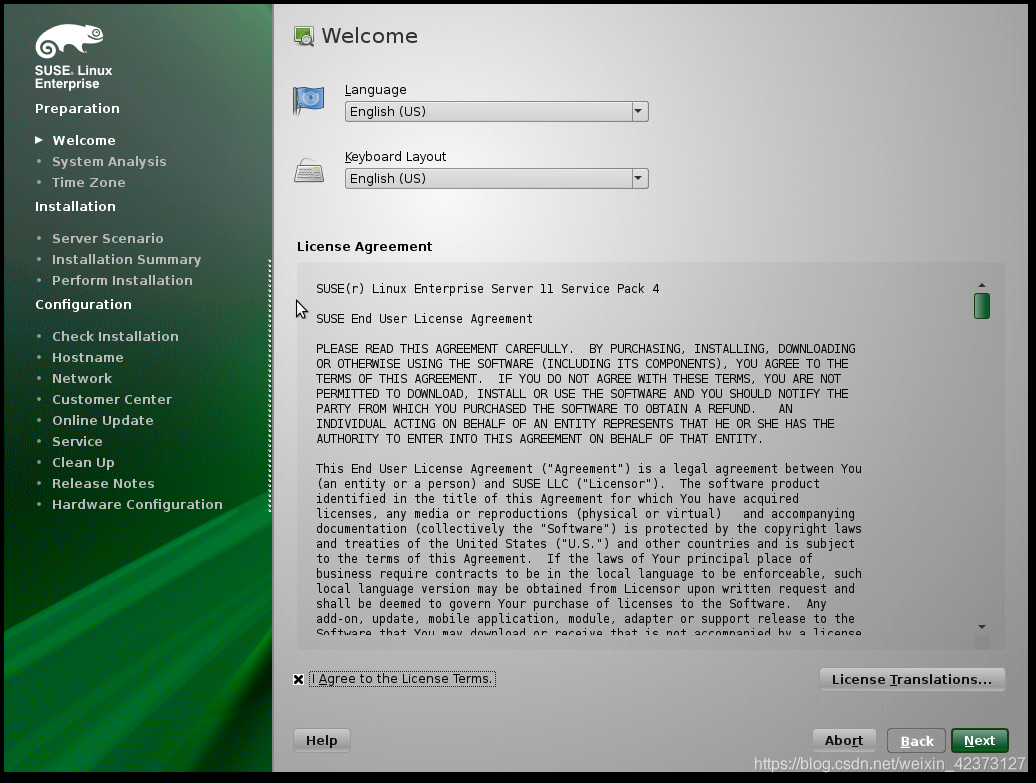Select Installation Summary in sidebar

(126, 260)
